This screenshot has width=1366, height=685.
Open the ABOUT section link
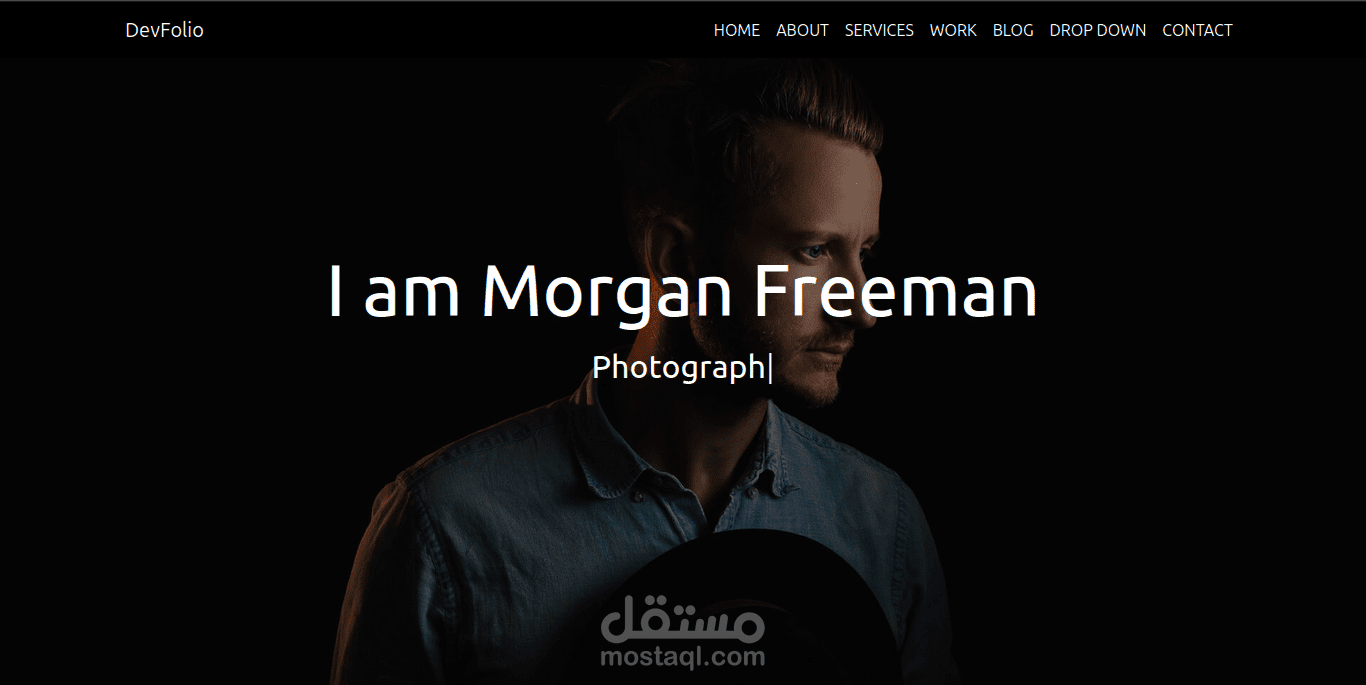[x=802, y=30]
